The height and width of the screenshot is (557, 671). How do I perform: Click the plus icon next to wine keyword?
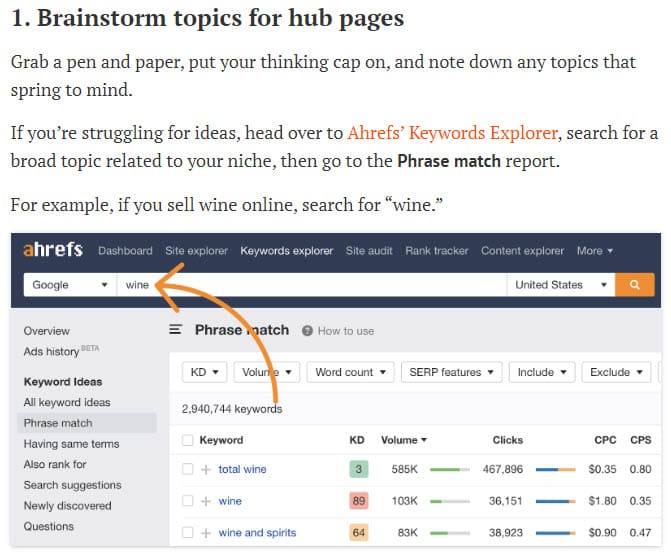pos(206,501)
